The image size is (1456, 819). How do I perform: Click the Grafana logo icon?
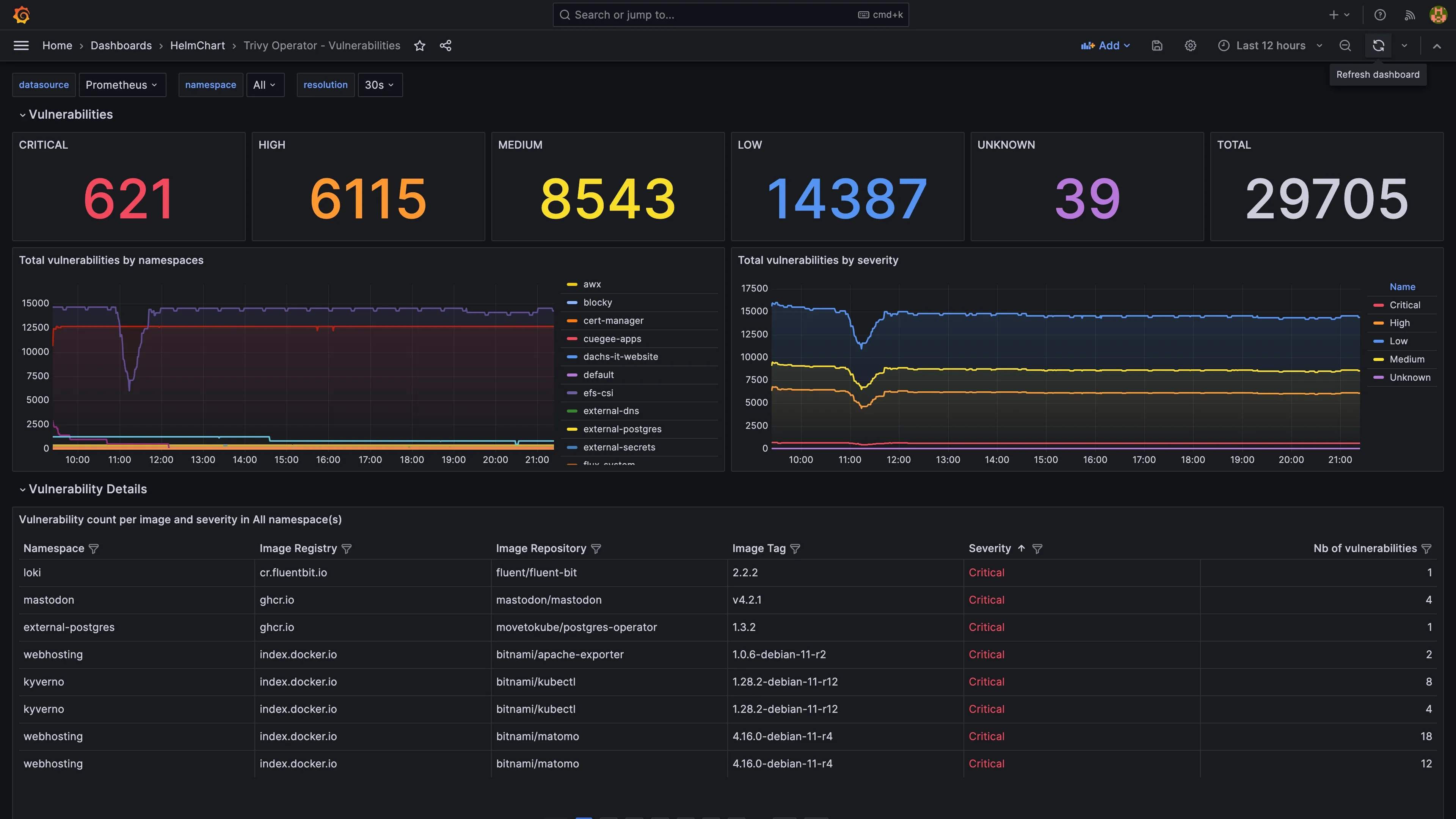pyautogui.click(x=22, y=15)
